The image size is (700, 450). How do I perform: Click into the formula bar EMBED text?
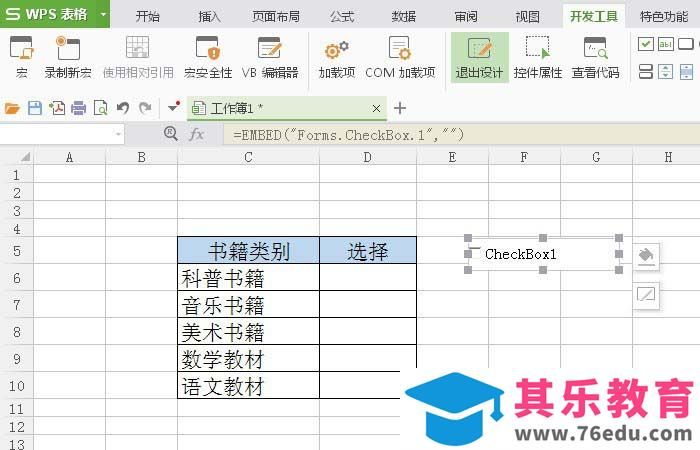349,134
